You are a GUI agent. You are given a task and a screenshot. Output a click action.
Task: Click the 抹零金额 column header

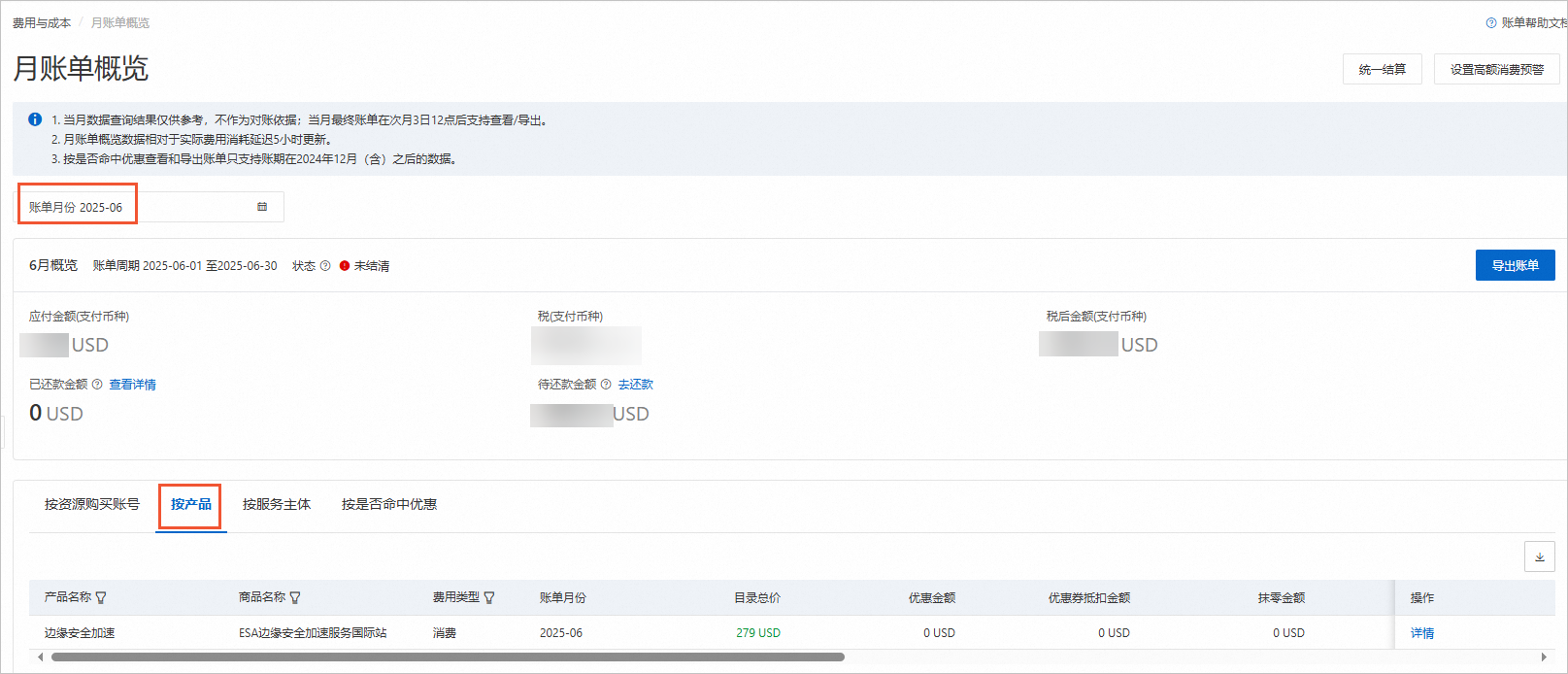(x=1282, y=598)
